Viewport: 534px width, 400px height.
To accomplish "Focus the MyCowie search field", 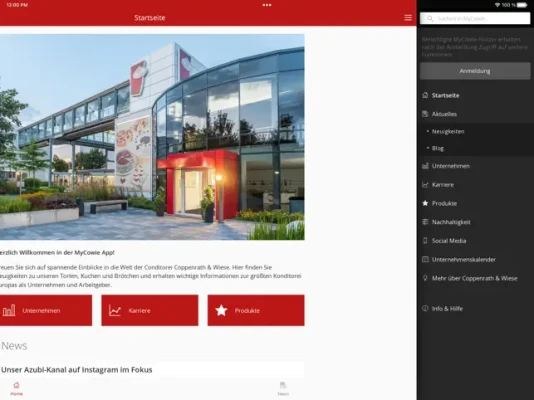I will 475,18.
